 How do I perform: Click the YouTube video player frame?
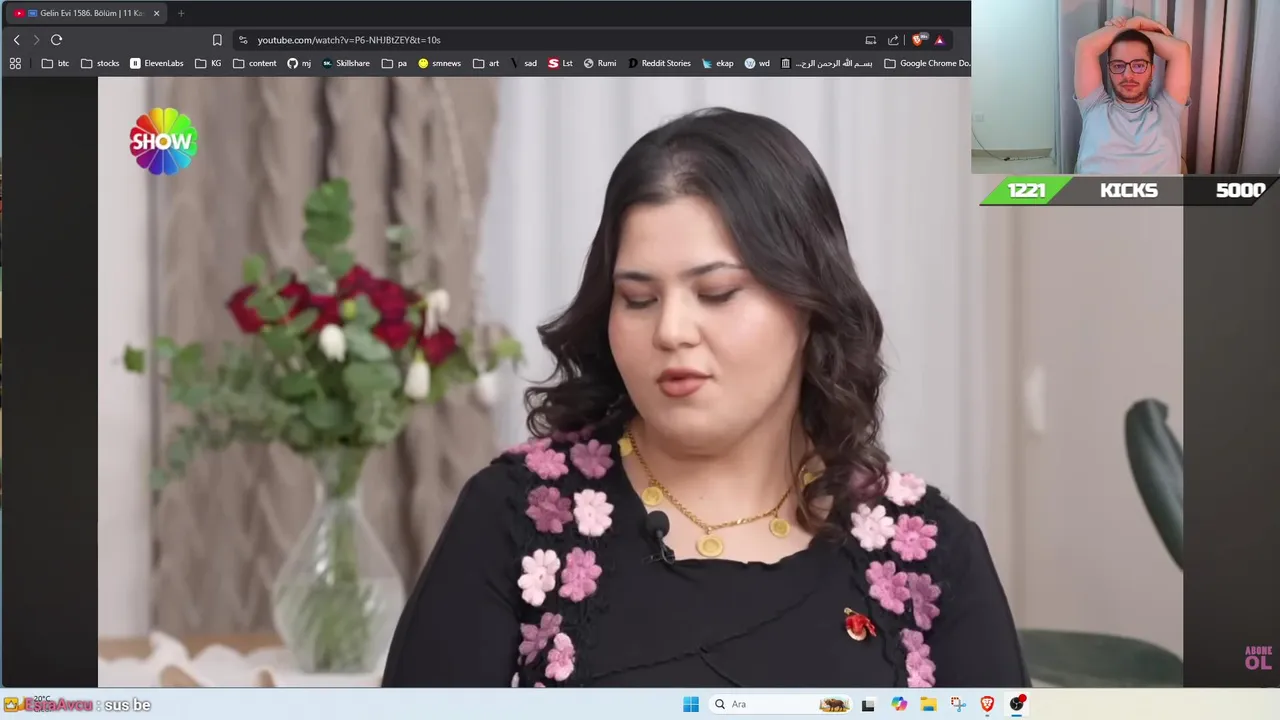pos(640,383)
